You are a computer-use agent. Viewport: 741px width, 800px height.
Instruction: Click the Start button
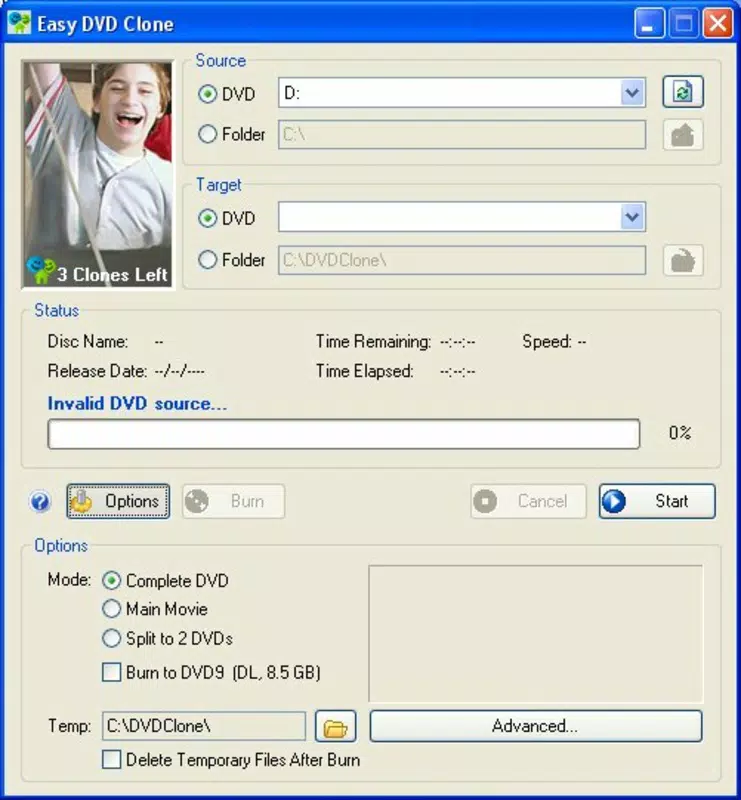coord(657,501)
